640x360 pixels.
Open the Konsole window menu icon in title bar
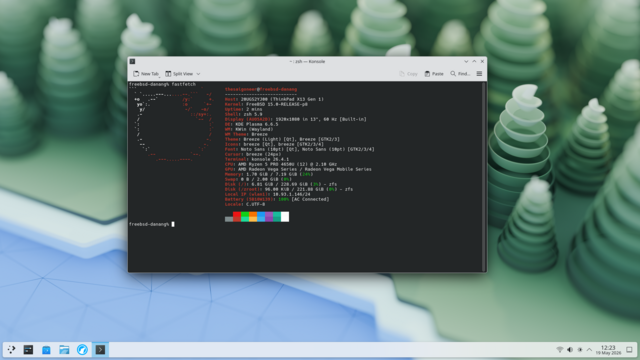click(132, 61)
